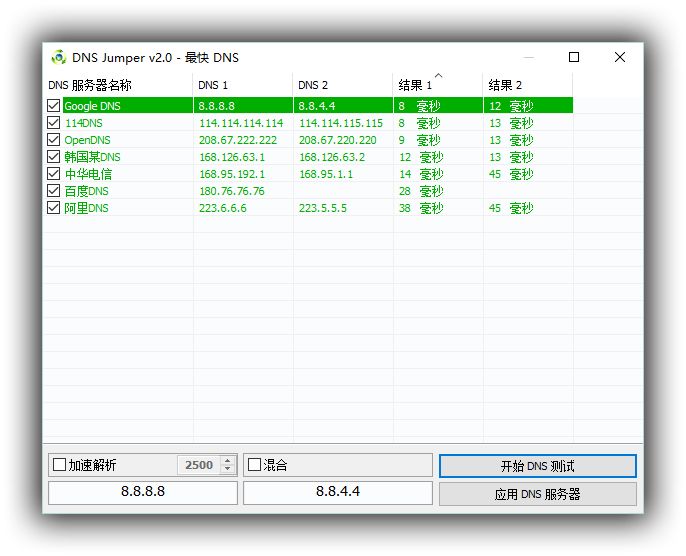The height and width of the screenshot is (556, 686).
Task: Sort by DNS 服务器名称 column header
Action: 119,85
